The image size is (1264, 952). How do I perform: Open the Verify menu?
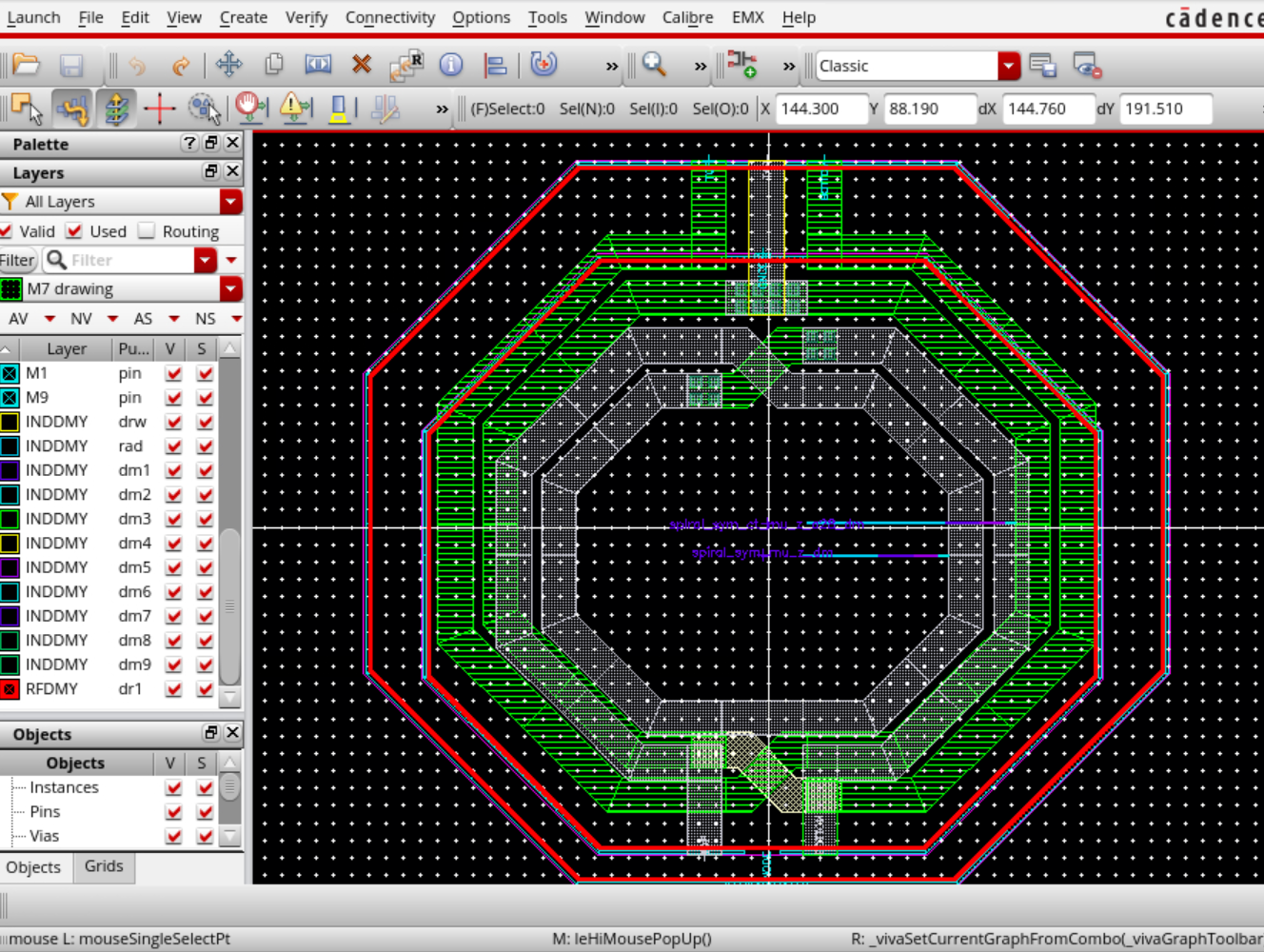306,17
